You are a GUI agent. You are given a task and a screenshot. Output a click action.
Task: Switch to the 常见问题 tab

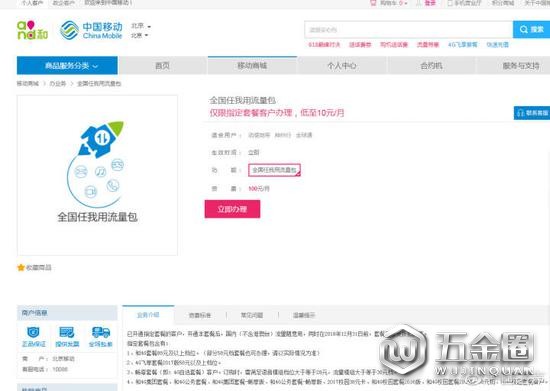pos(252,315)
